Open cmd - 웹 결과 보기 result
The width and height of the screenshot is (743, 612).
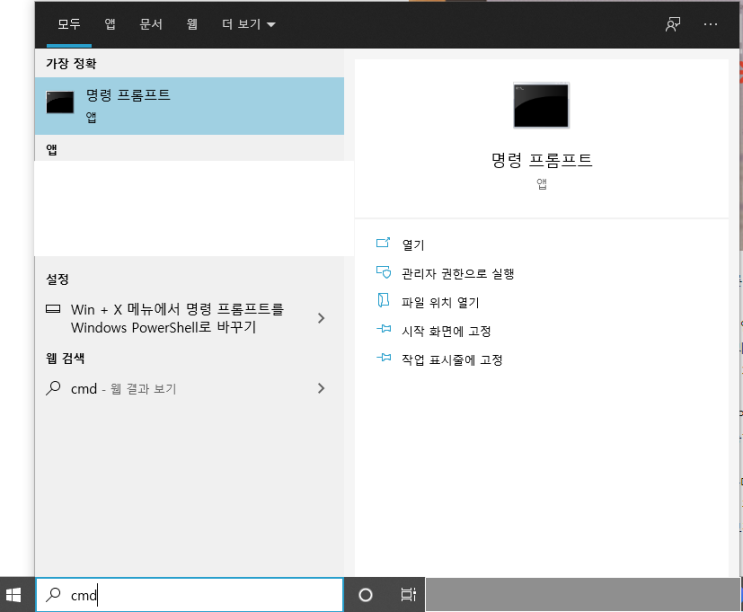tap(190, 389)
